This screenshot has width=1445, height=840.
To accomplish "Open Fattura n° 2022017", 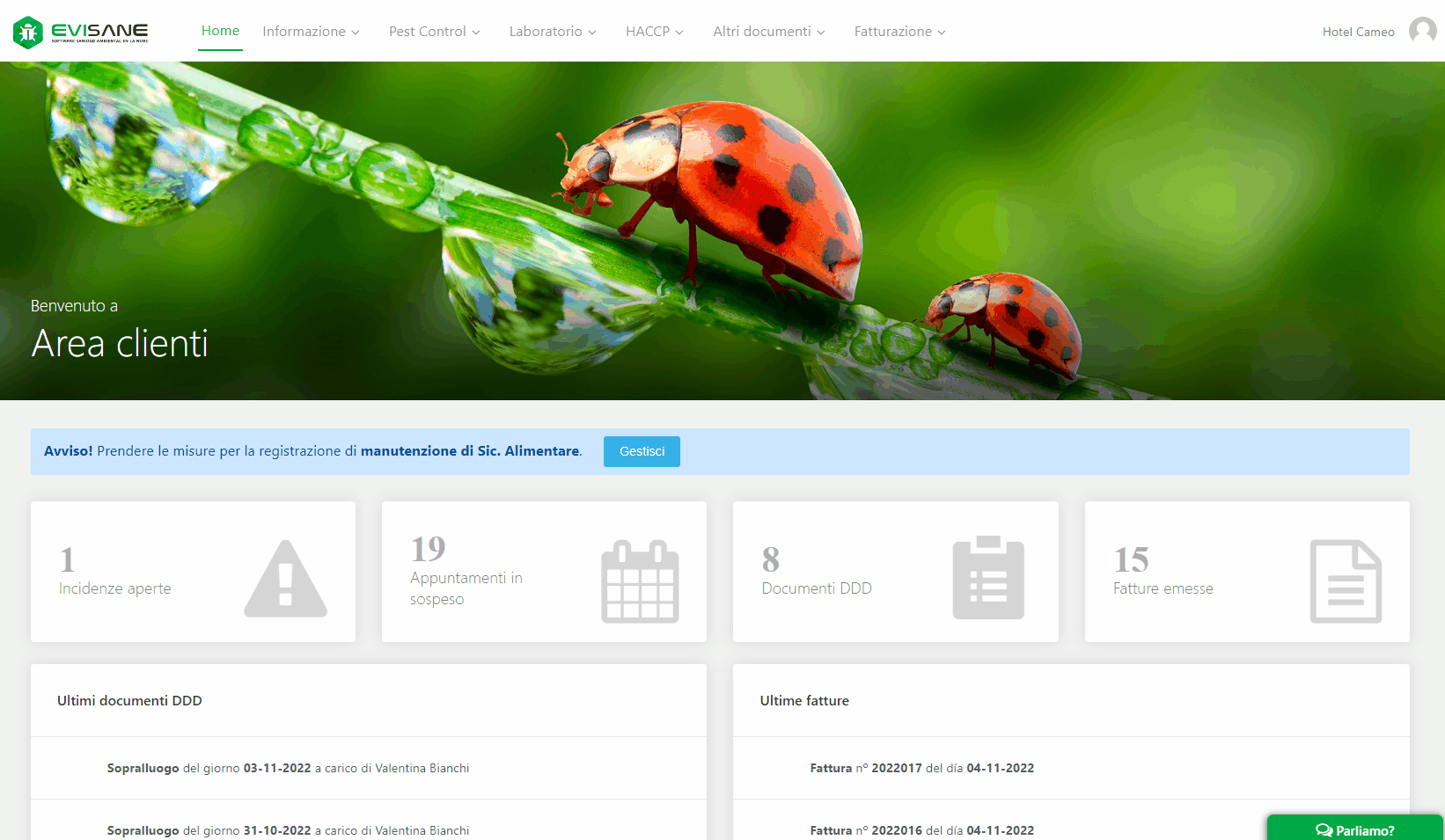I will [x=921, y=768].
